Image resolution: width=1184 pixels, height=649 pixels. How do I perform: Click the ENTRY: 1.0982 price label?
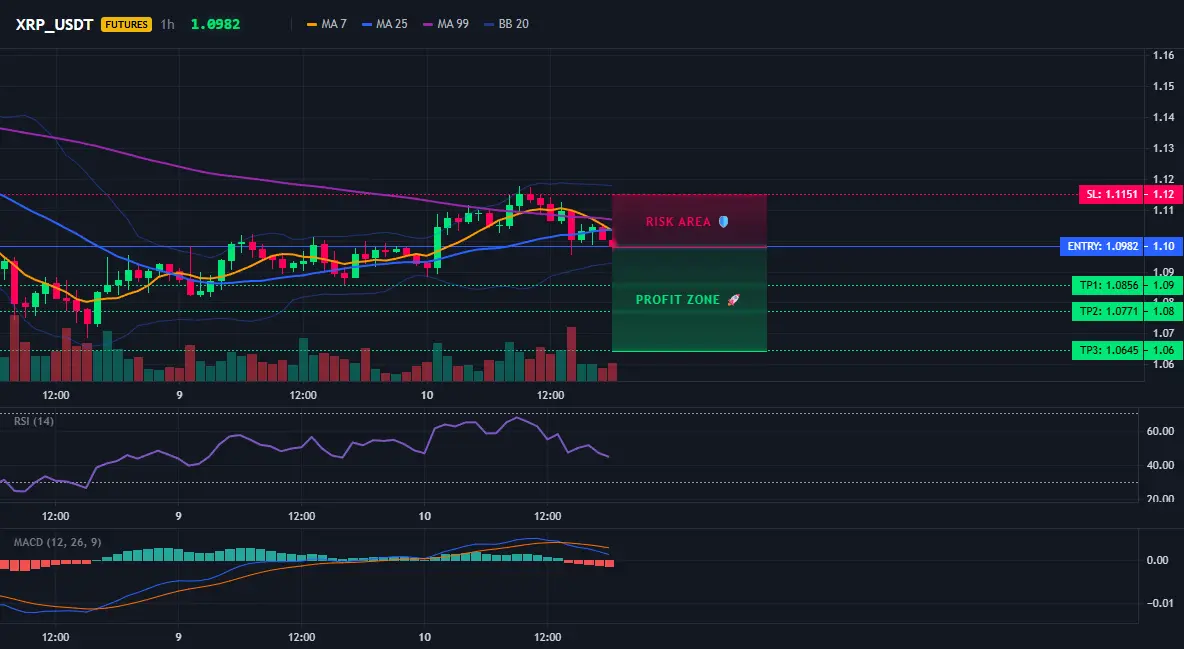pos(1102,246)
